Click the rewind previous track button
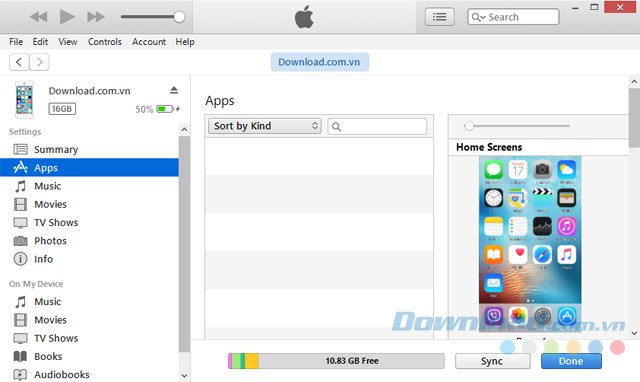Image resolution: width=640 pixels, height=382 pixels. point(39,17)
